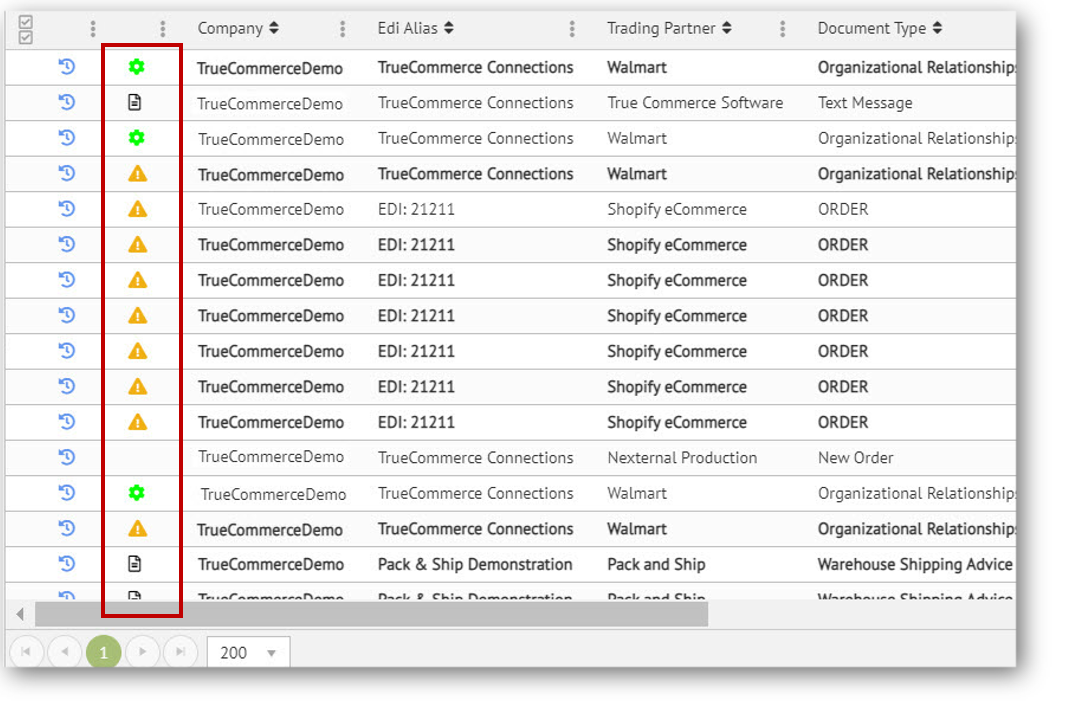
Task: Click the history icon in the Nexternal Production row
Action: tap(67, 458)
